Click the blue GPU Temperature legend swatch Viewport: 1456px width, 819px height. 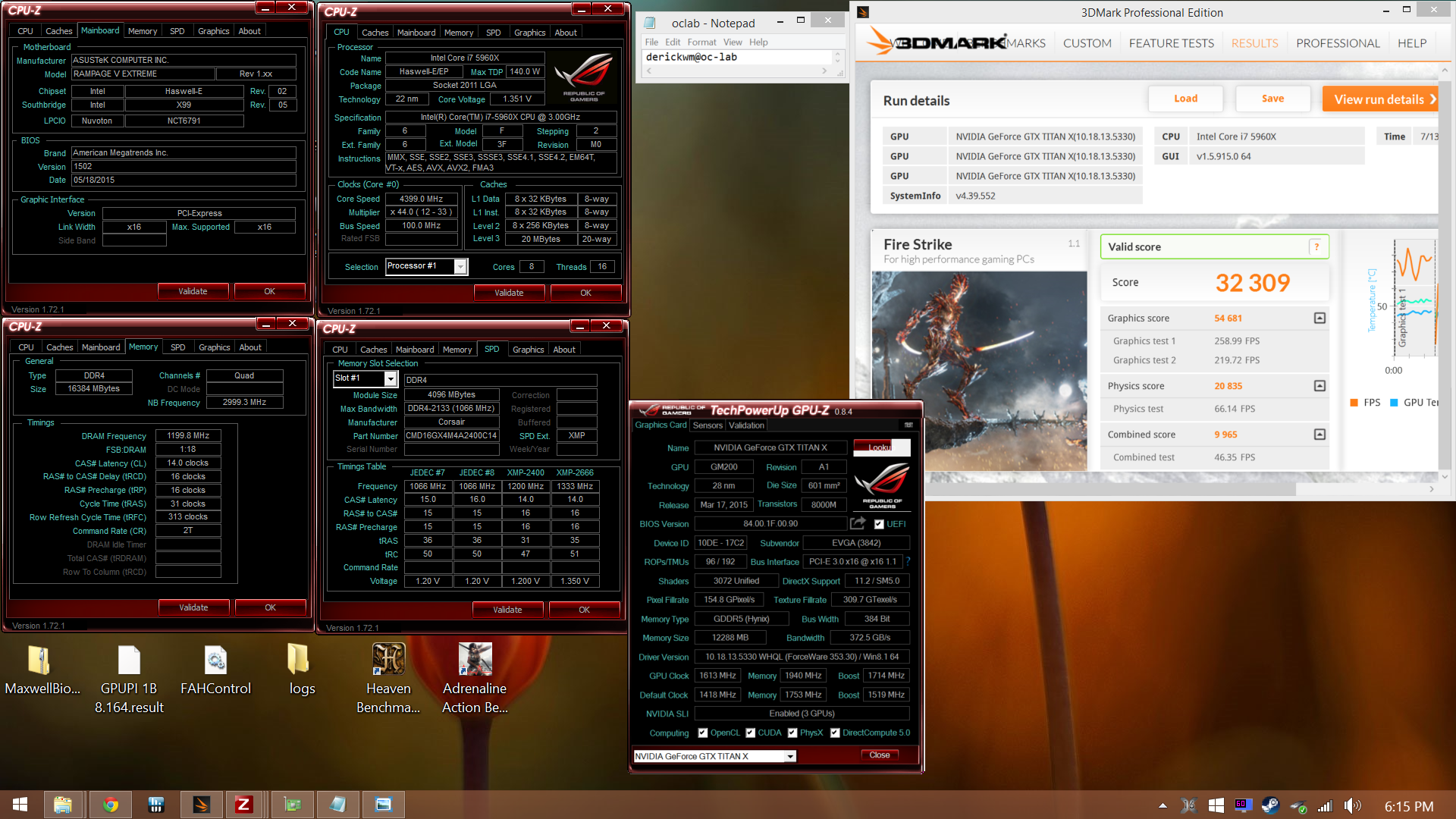click(1393, 403)
